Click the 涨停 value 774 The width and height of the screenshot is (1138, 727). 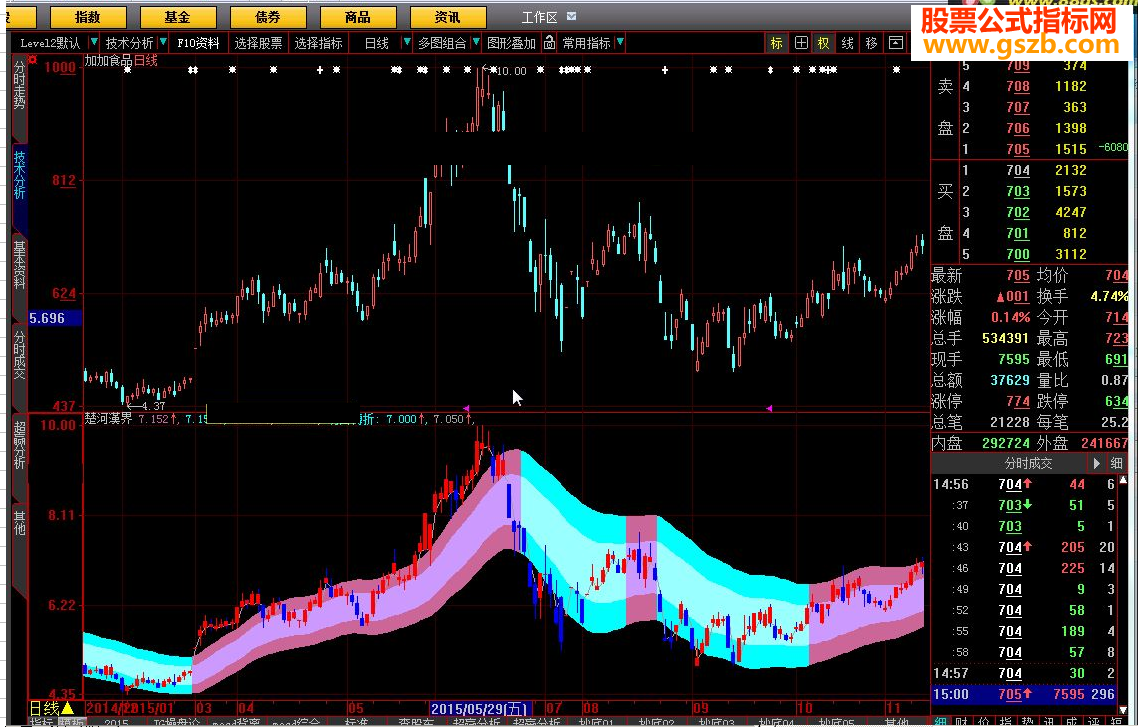(1018, 401)
